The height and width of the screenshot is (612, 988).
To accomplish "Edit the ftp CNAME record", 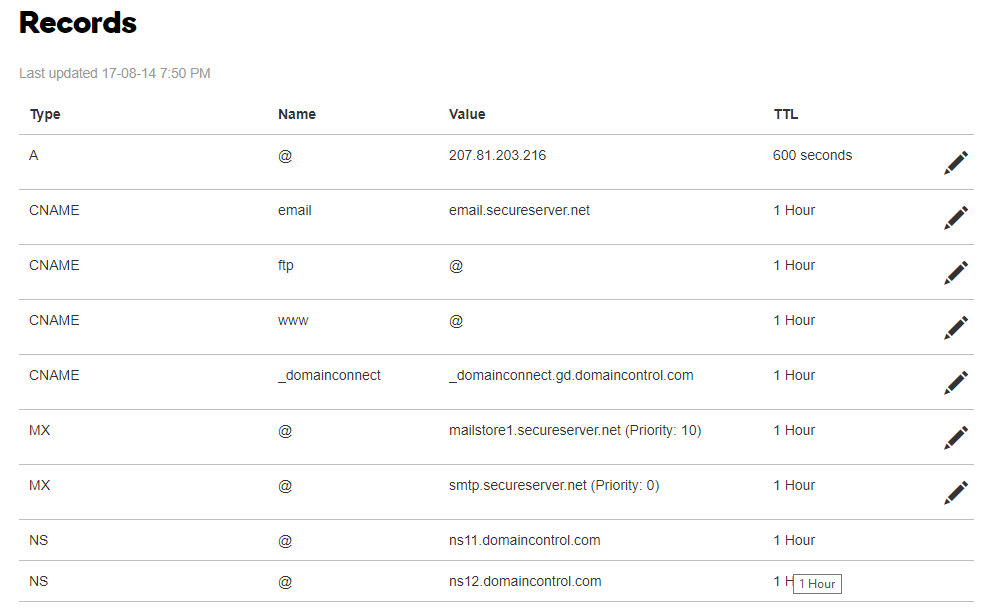I will [955, 272].
